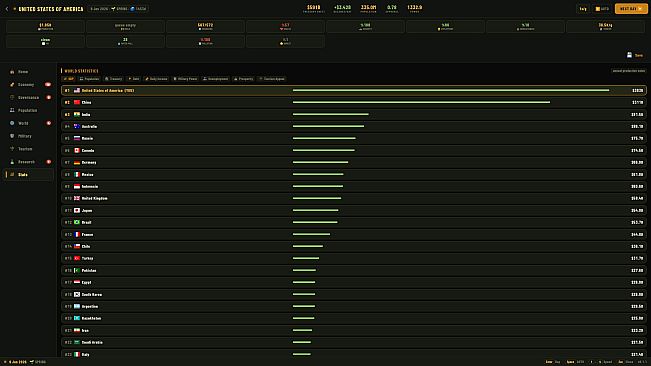Open the Governance section
The image size is (651, 366).
(x=28, y=98)
